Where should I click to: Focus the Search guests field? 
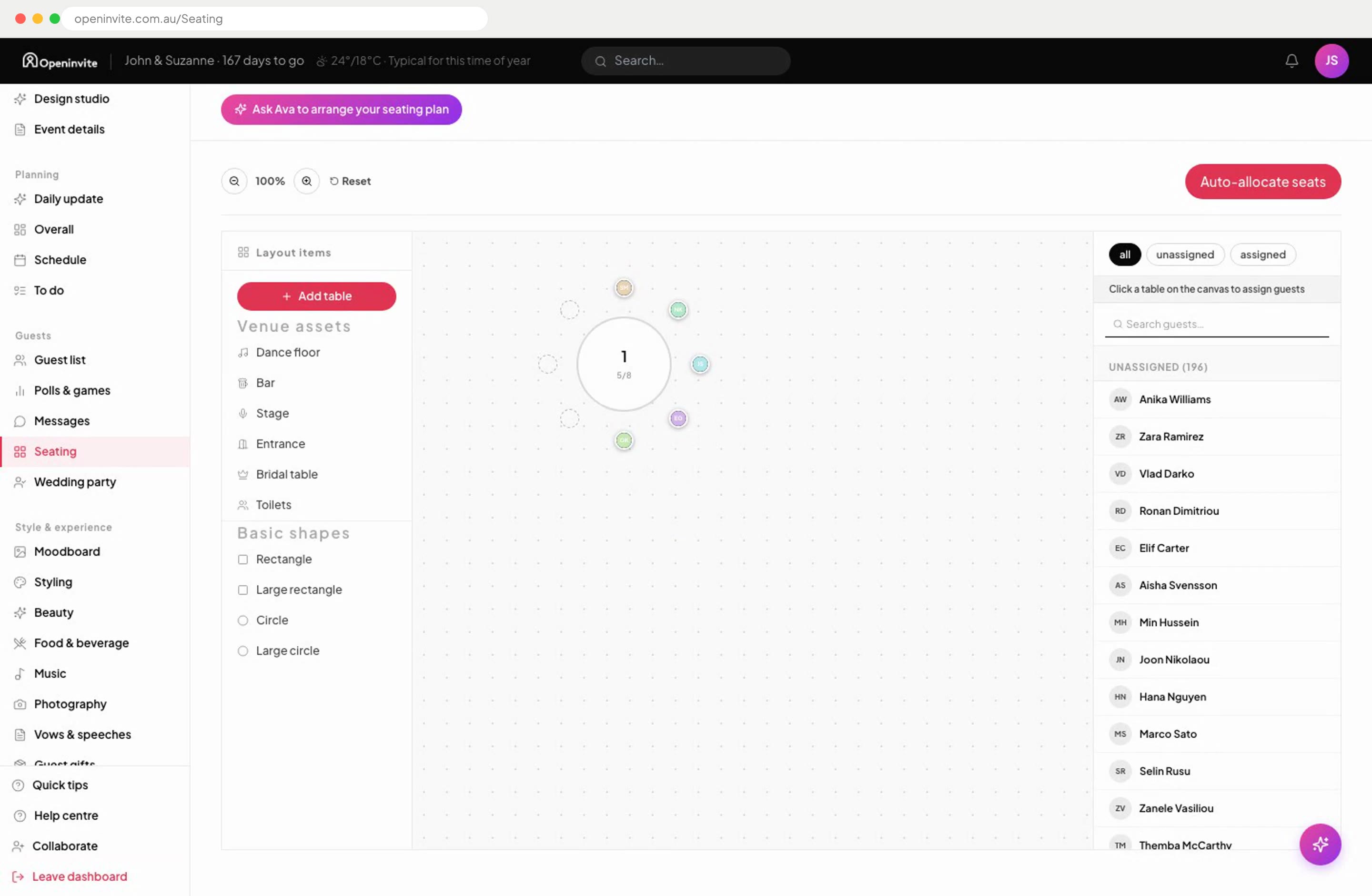point(1216,324)
